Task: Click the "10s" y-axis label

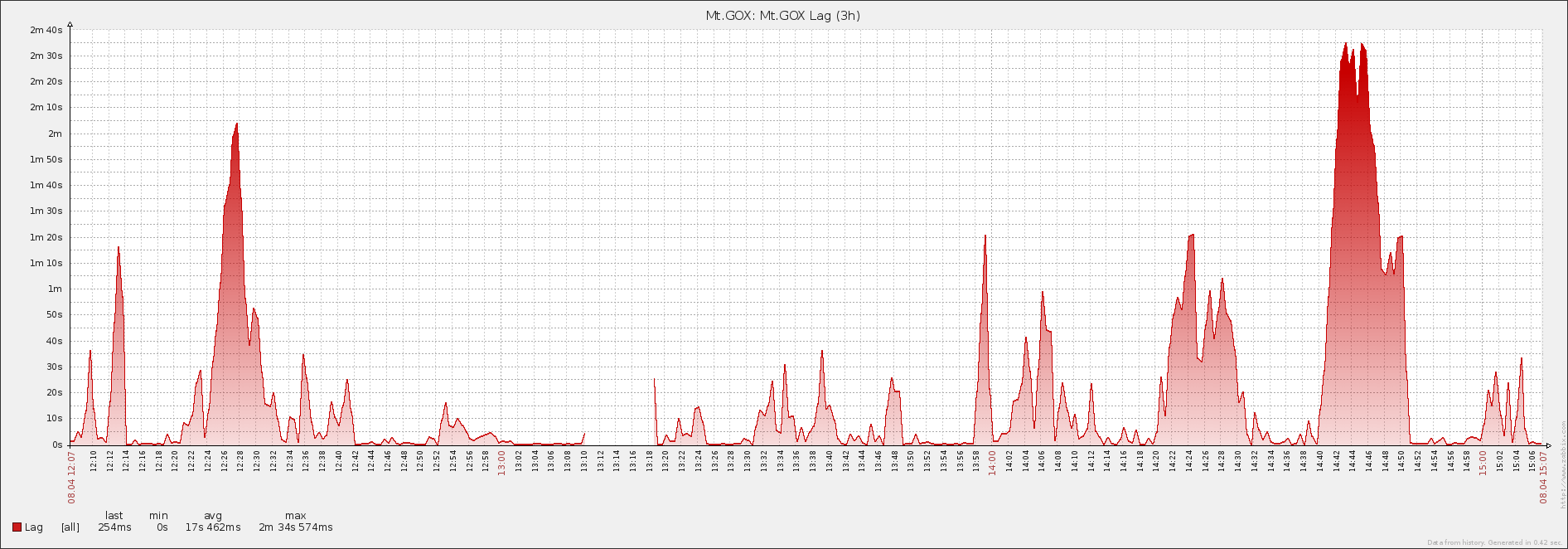Action: [55, 419]
